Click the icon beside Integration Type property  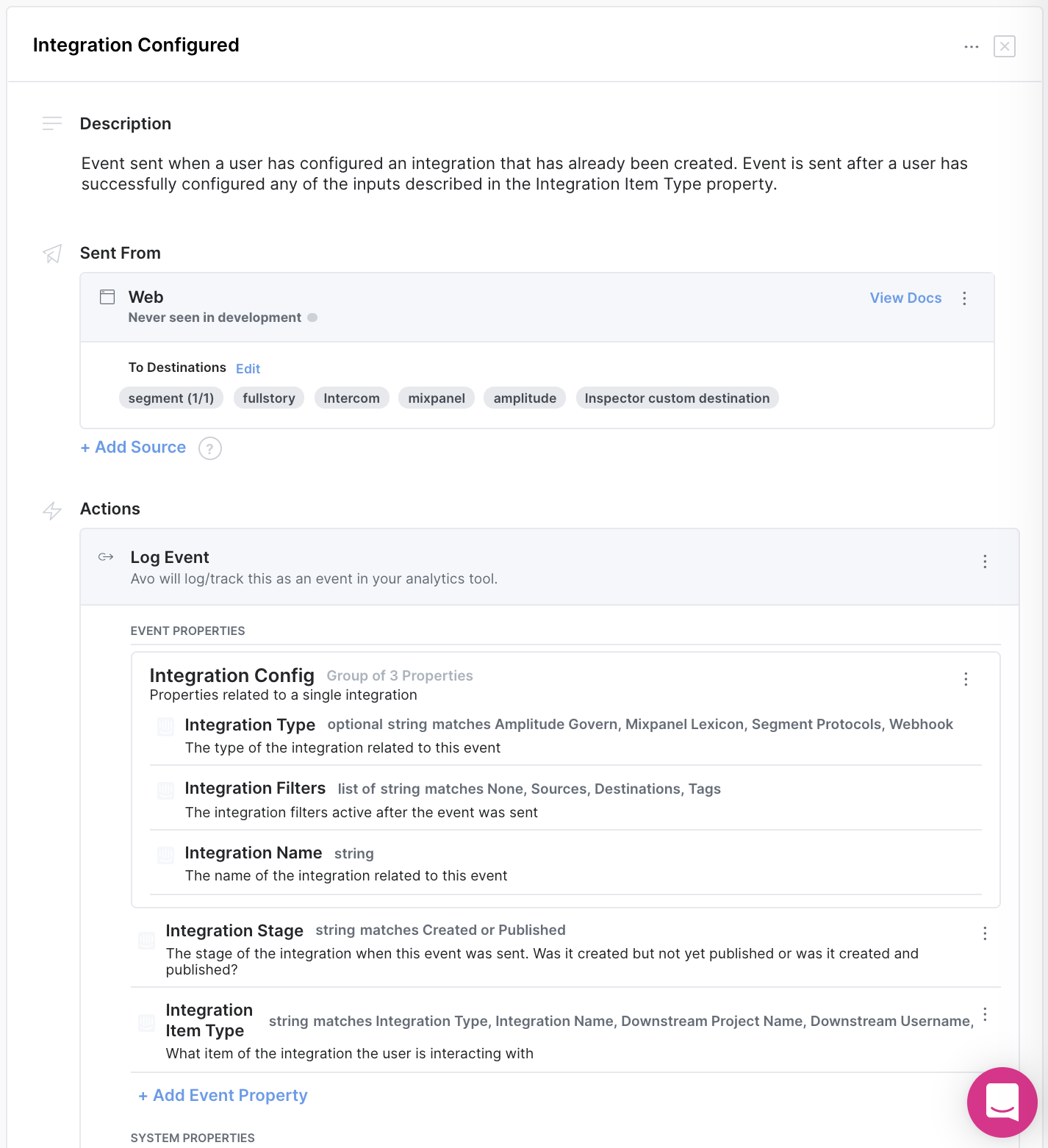(166, 726)
